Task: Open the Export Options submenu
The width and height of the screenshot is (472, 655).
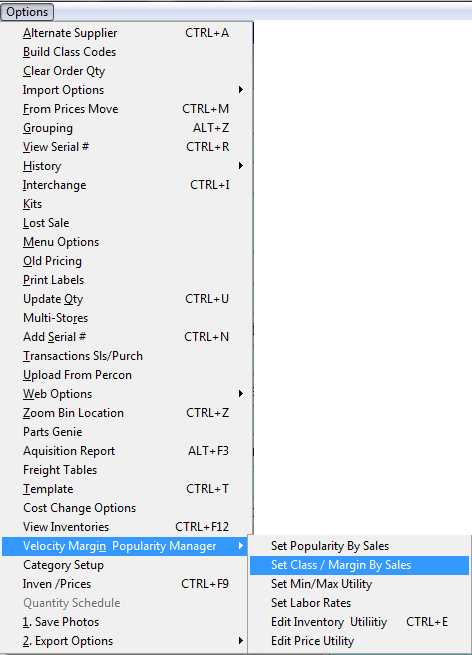Action: (125, 641)
